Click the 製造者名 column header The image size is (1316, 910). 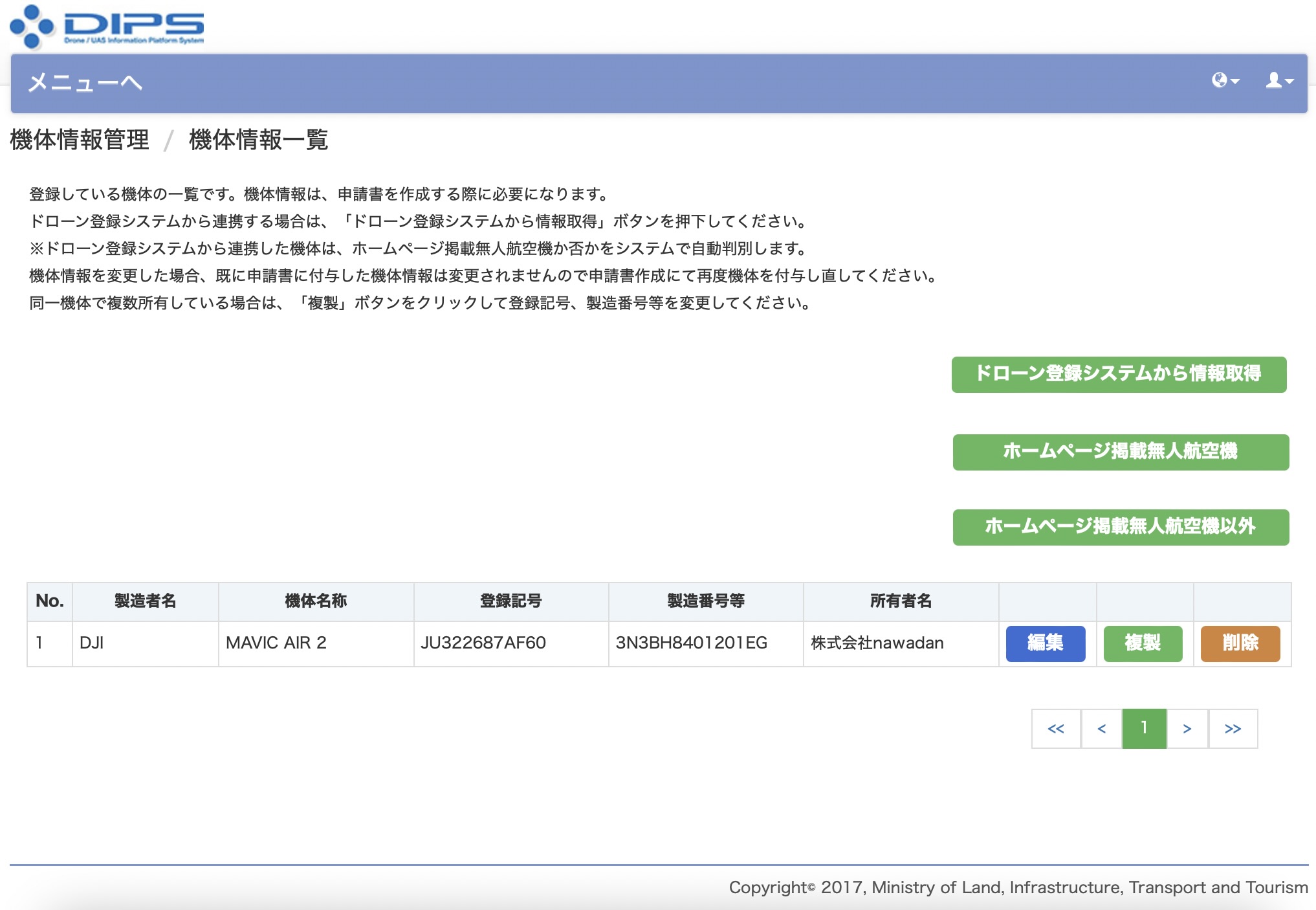(x=146, y=601)
